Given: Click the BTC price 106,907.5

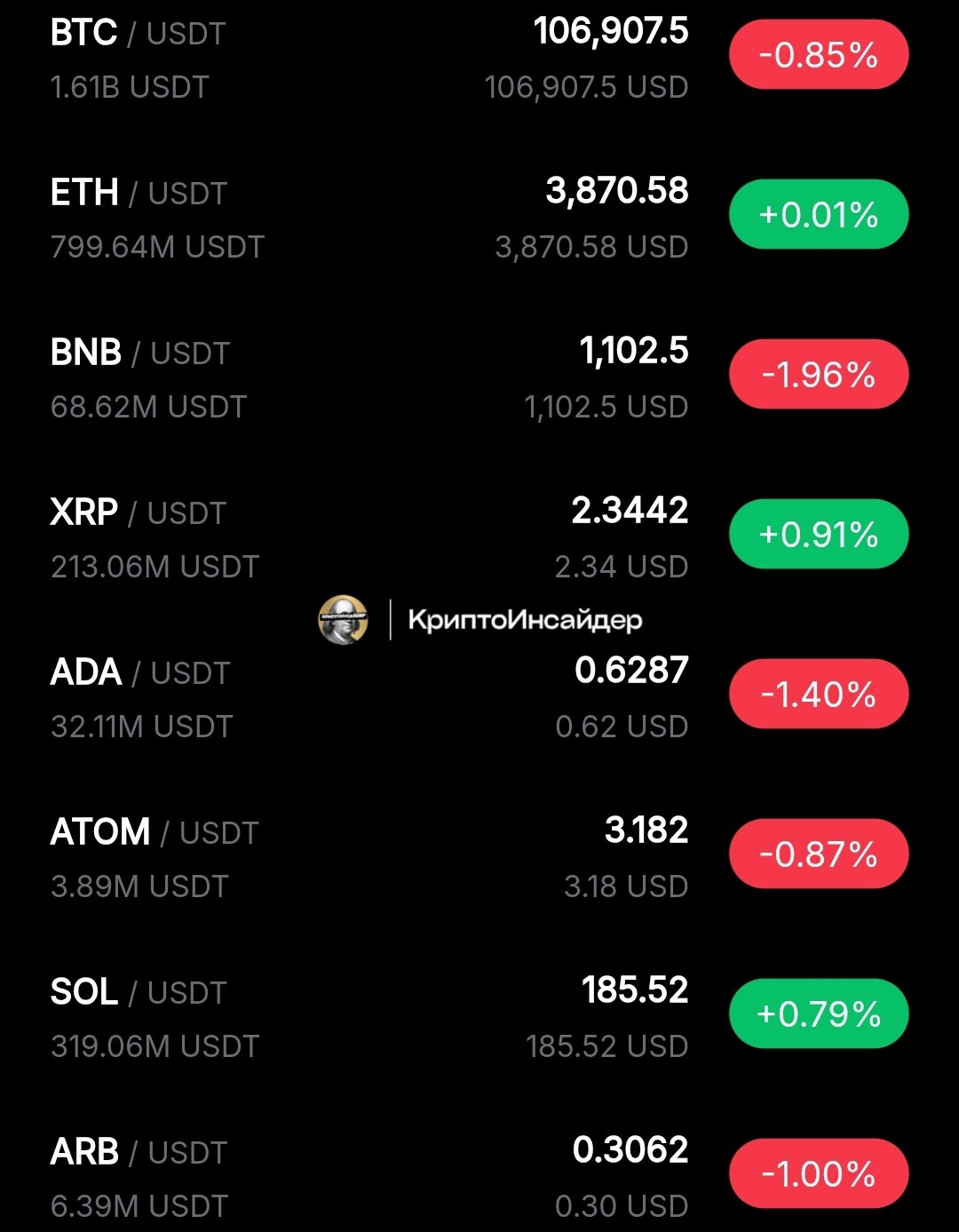Looking at the screenshot, I should [x=611, y=32].
